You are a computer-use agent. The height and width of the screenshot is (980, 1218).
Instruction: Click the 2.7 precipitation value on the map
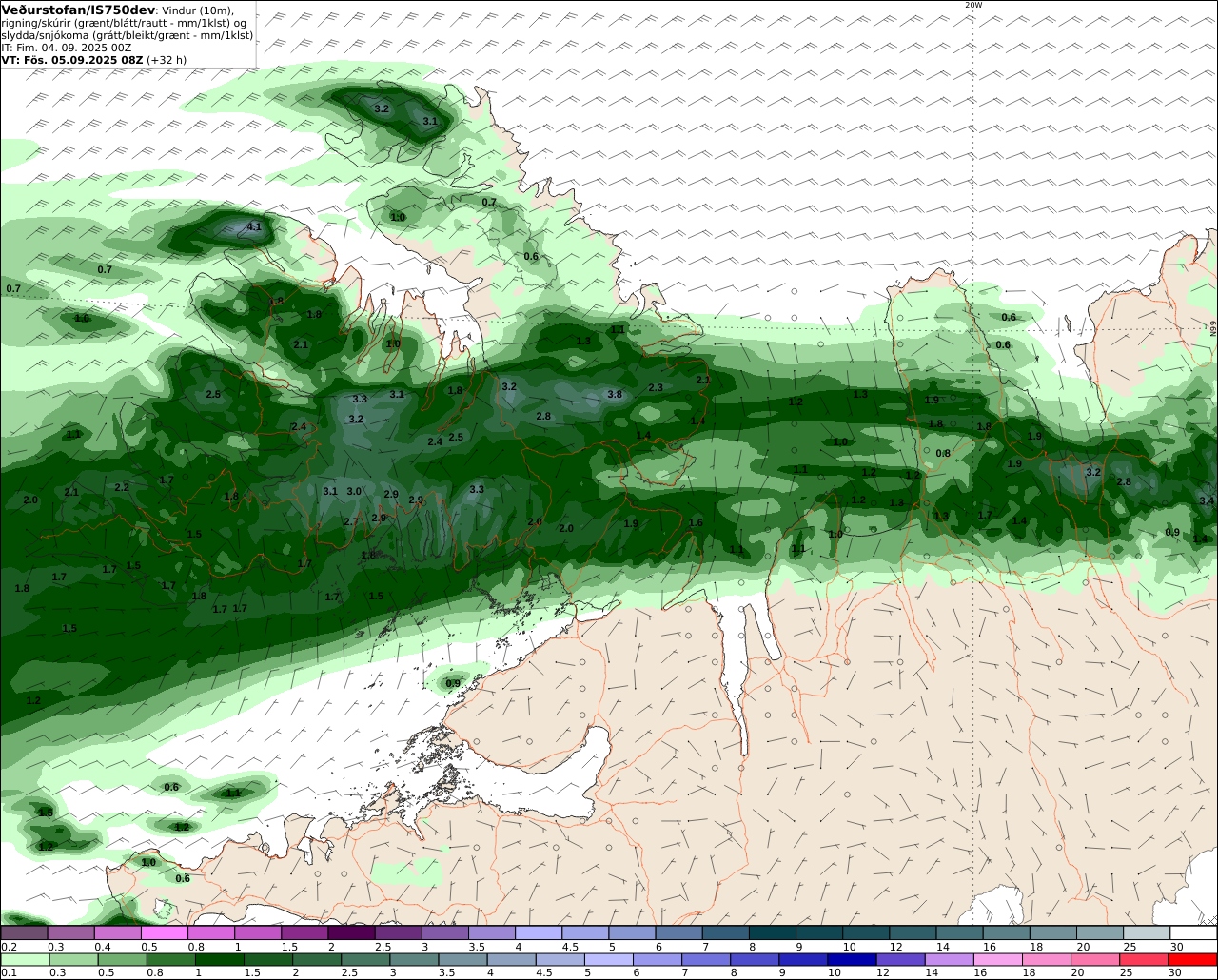coord(351,521)
